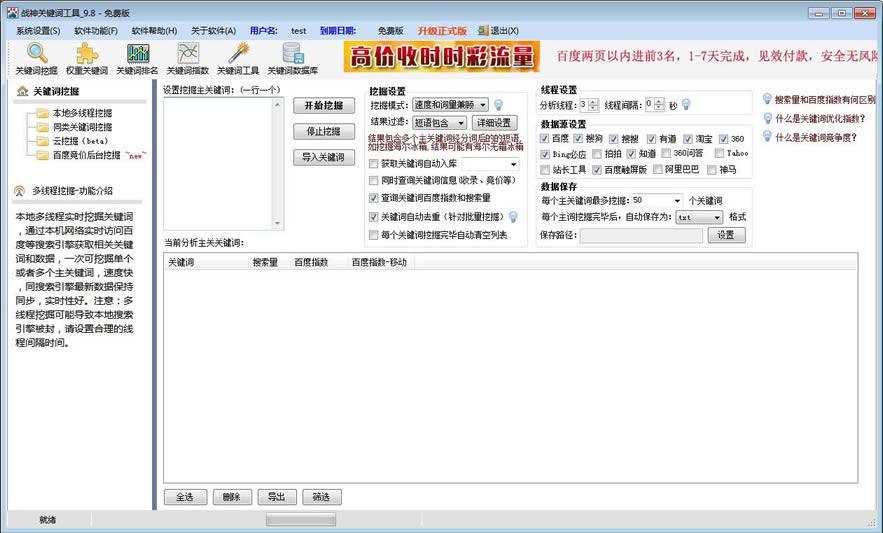Open the 最多挖掘 50 keywords dropdown
This screenshot has height=533, width=883.
point(676,201)
